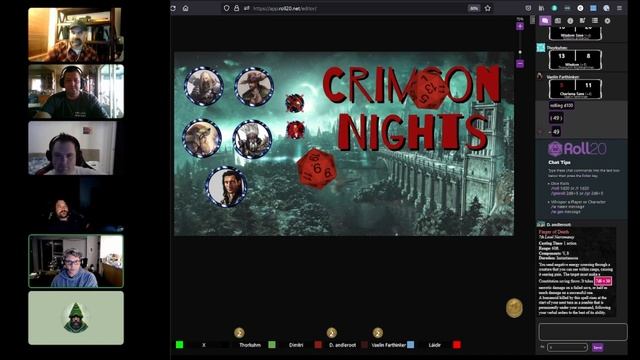Open the Roll20 Art Library tab
Viewport: 640px width, 360px height.
558,21
